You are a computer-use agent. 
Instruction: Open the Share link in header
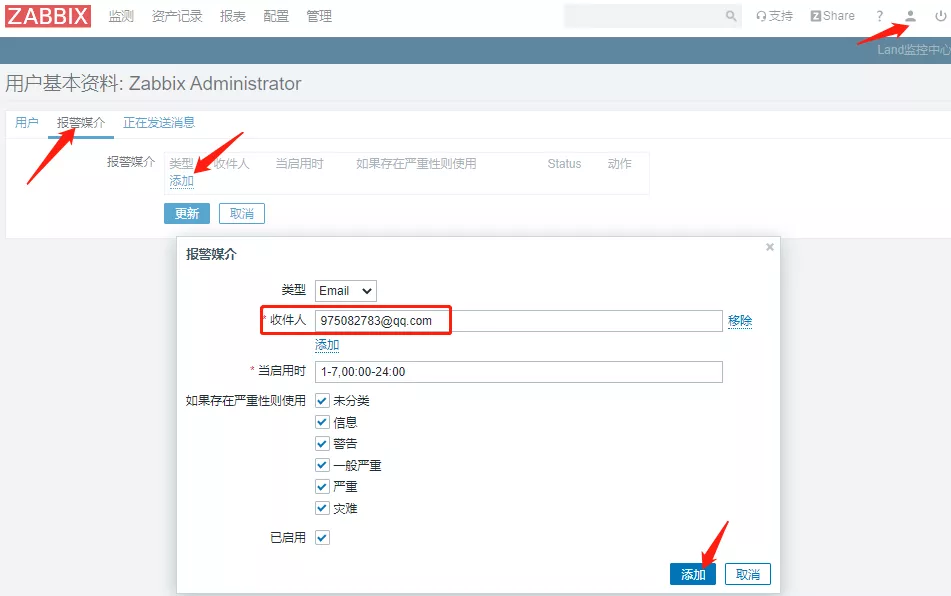(x=832, y=16)
